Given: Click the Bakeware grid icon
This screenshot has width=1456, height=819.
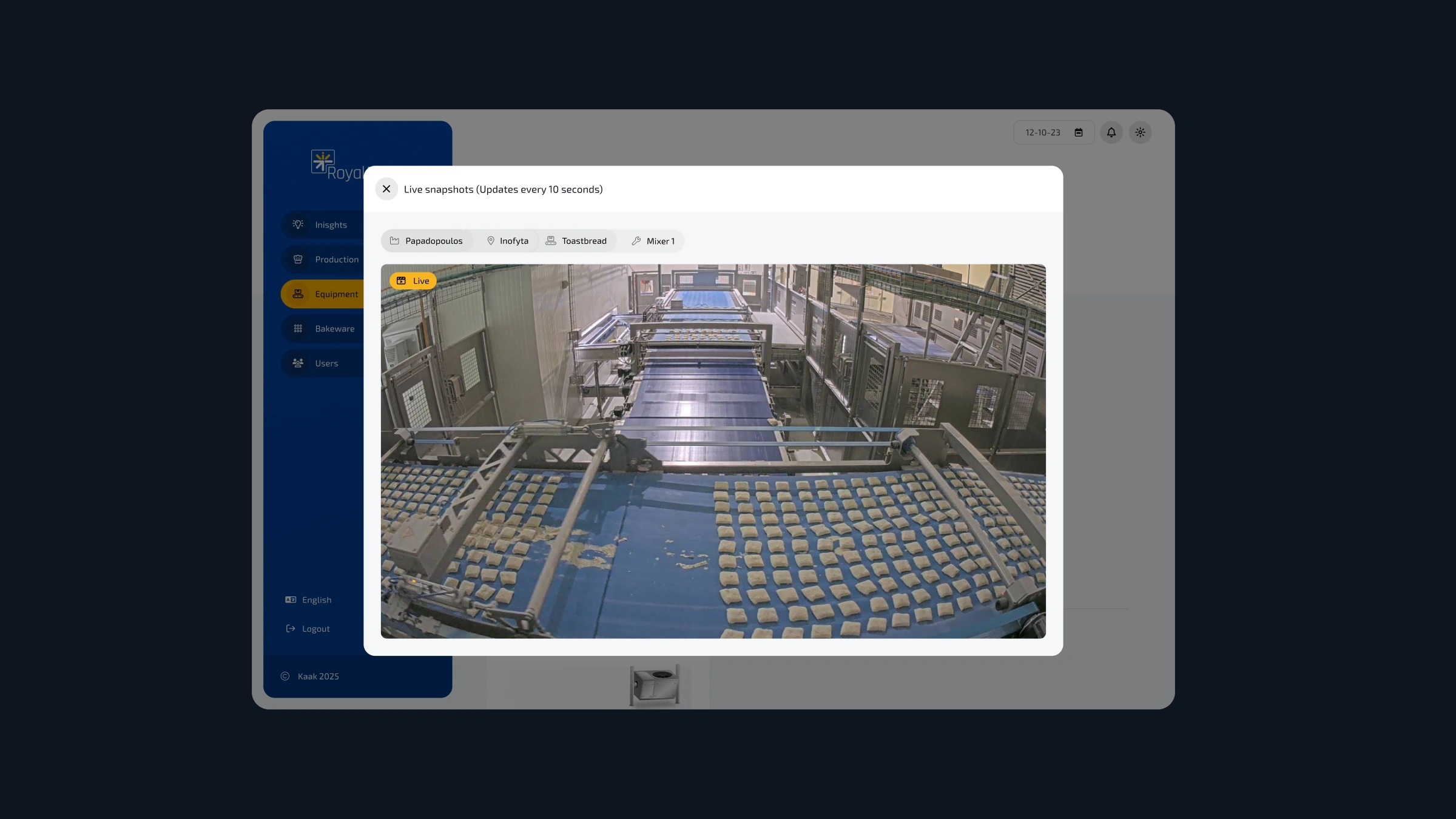Looking at the screenshot, I should tap(298, 328).
